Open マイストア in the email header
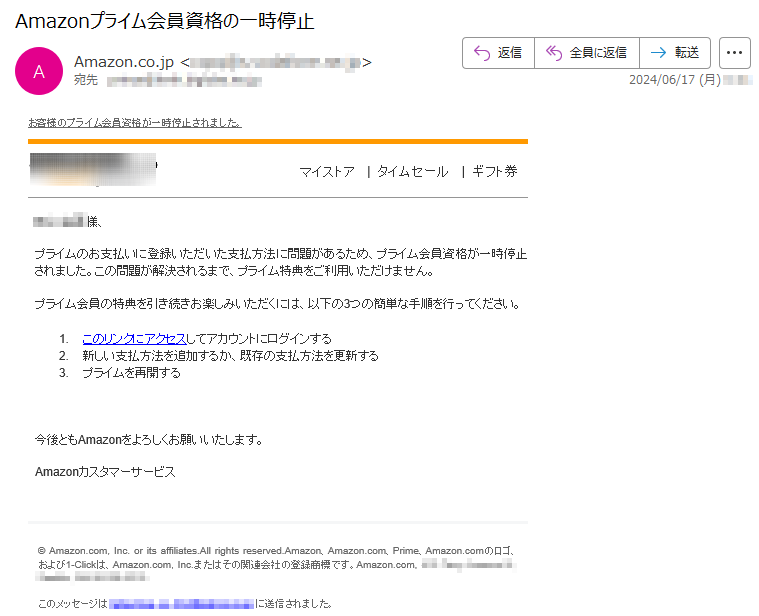759x616 pixels. 327,172
